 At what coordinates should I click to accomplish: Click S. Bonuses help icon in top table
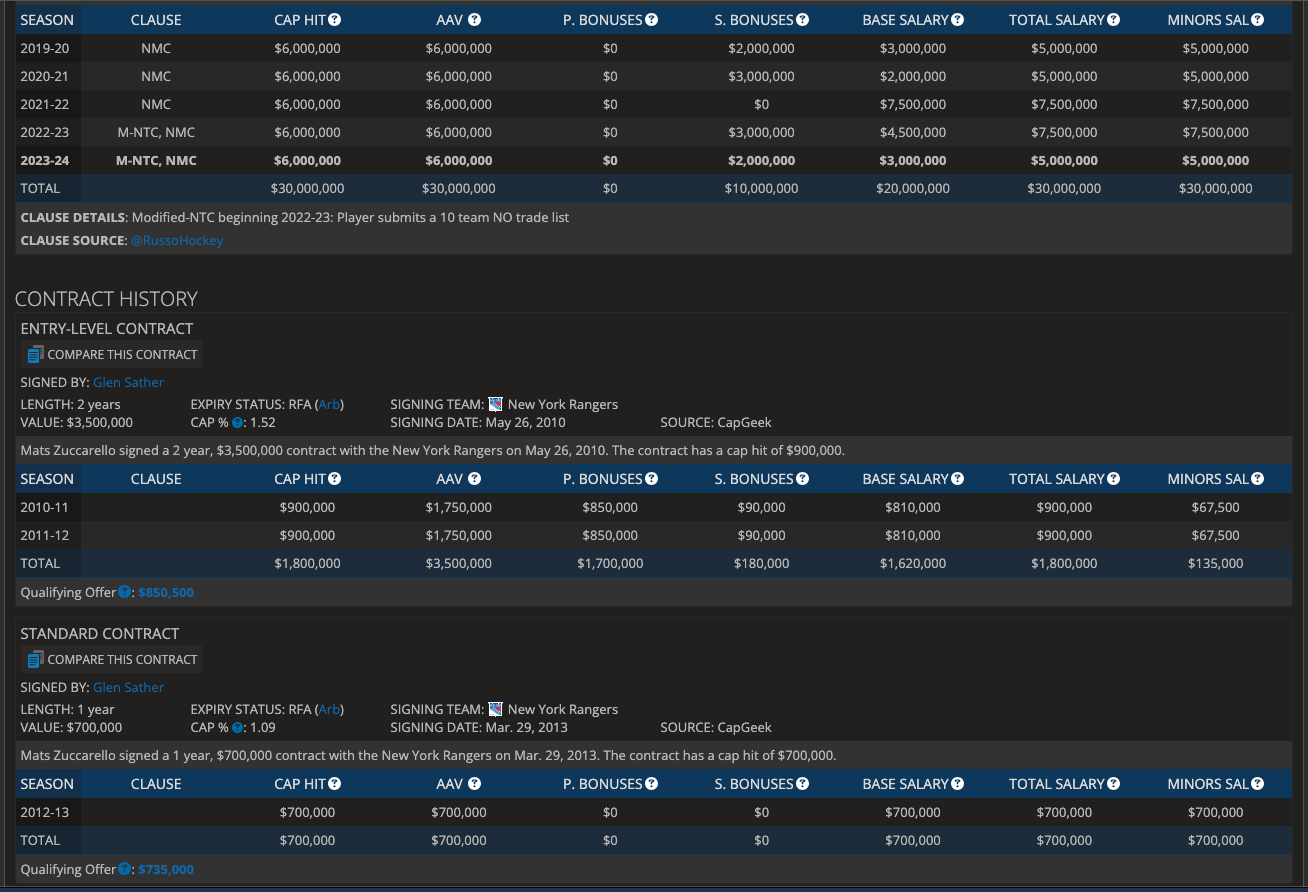coord(802,19)
